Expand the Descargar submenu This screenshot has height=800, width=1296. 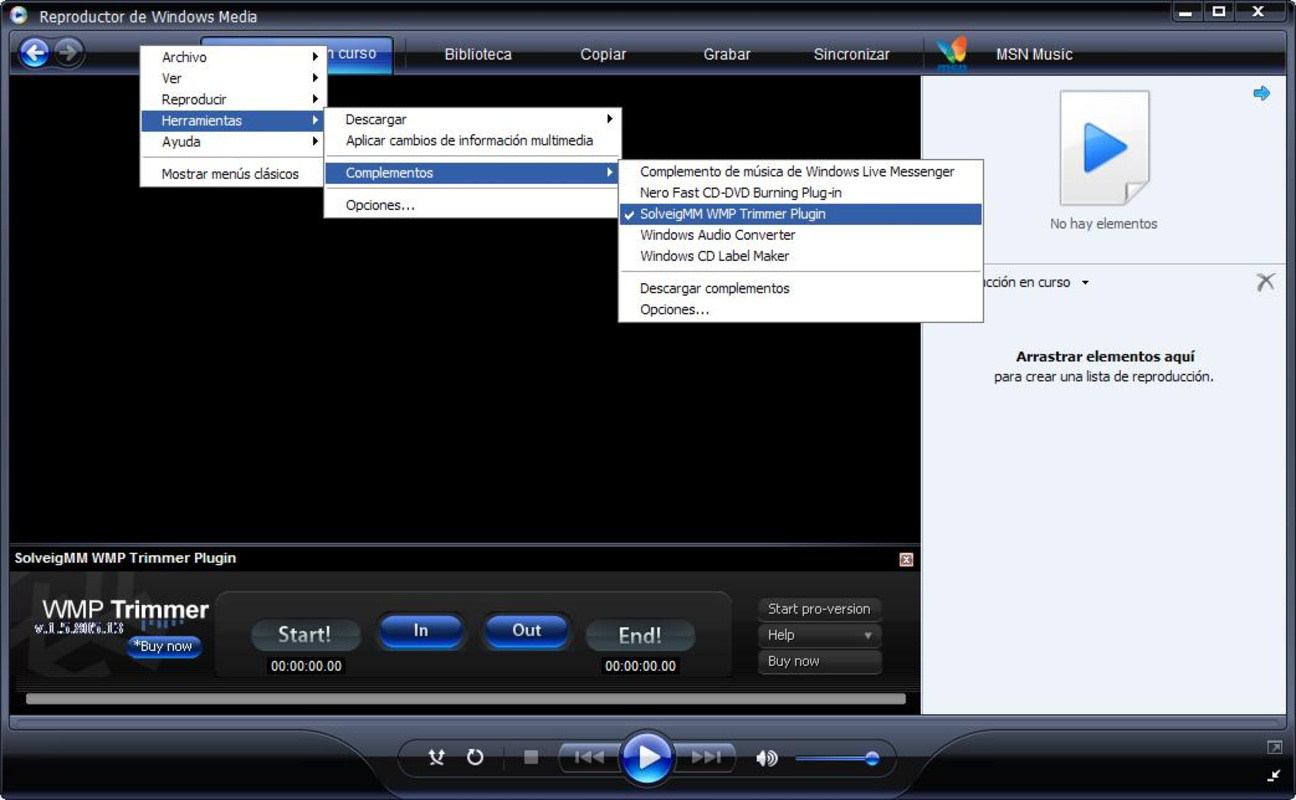[473, 119]
